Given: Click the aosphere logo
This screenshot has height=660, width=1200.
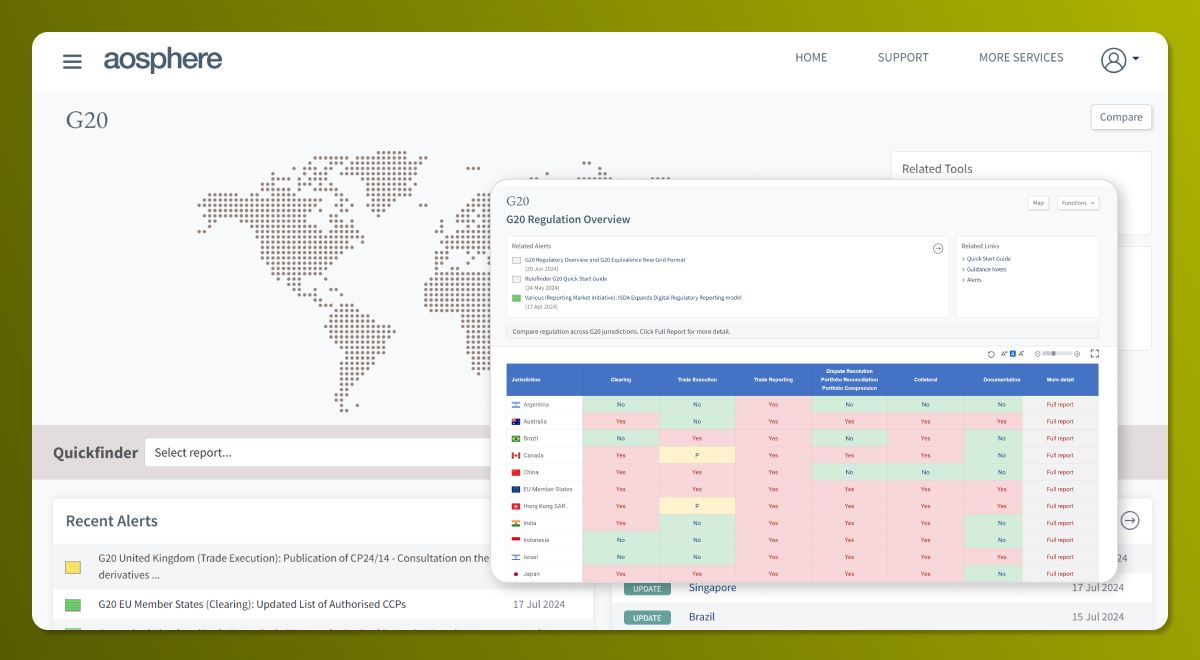Looking at the screenshot, I should tap(163, 60).
